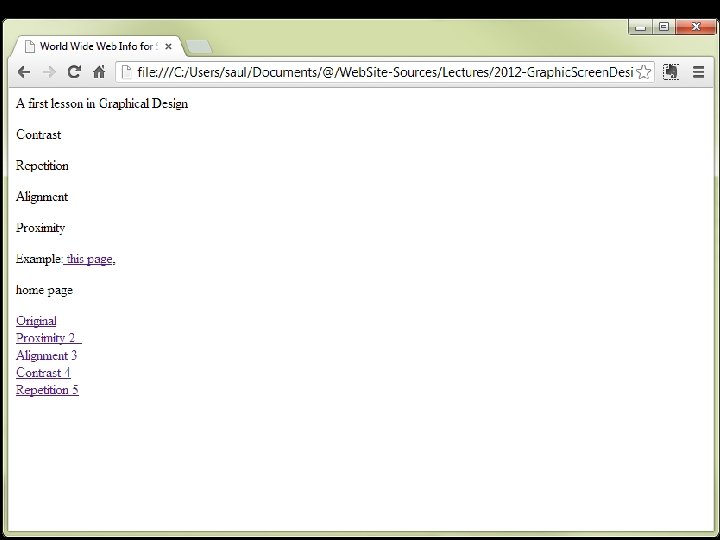Click the 'Example:' label text
The image size is (720, 540).
click(x=39, y=259)
